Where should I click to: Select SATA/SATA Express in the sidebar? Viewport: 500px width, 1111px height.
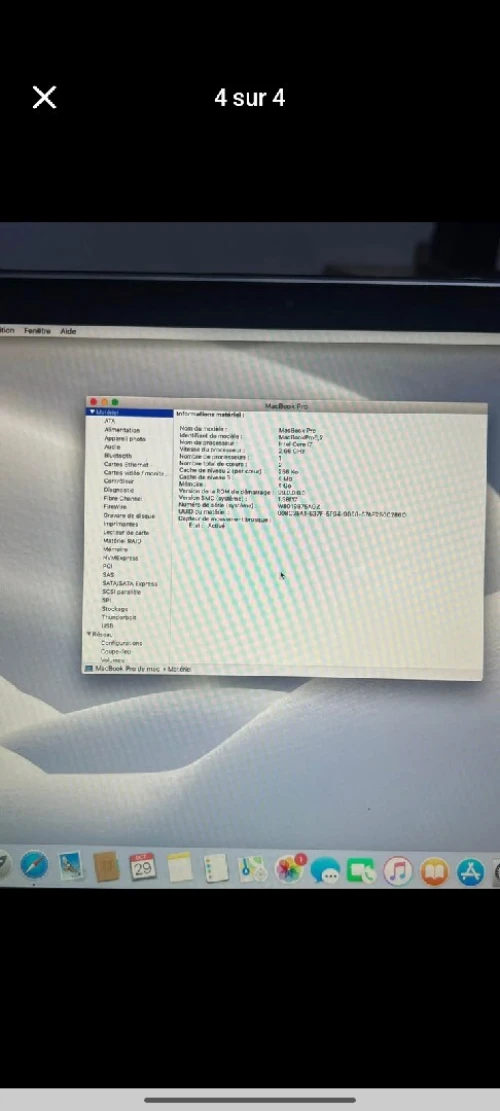(130, 584)
